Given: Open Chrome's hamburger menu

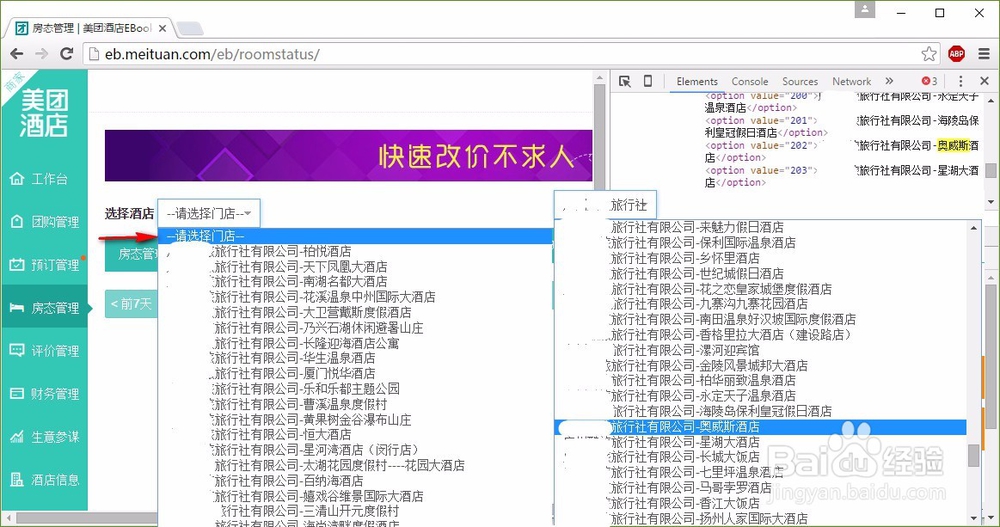Looking at the screenshot, I should pyautogui.click(x=983, y=54).
